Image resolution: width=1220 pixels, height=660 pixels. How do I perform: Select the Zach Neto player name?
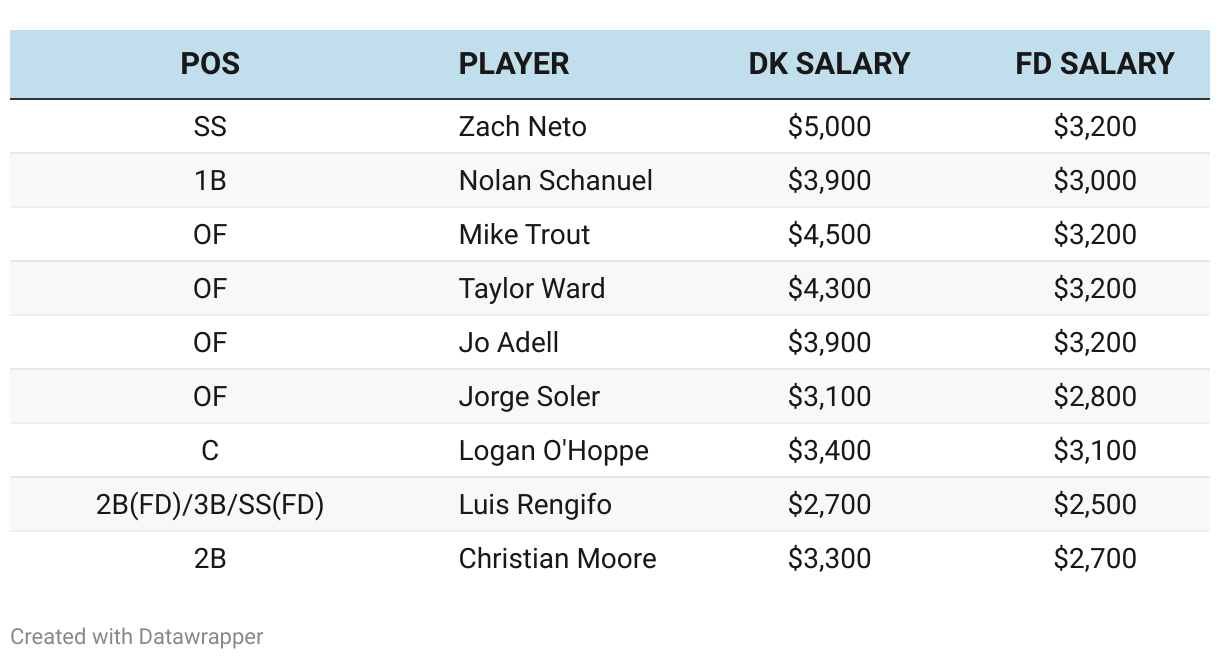point(522,127)
